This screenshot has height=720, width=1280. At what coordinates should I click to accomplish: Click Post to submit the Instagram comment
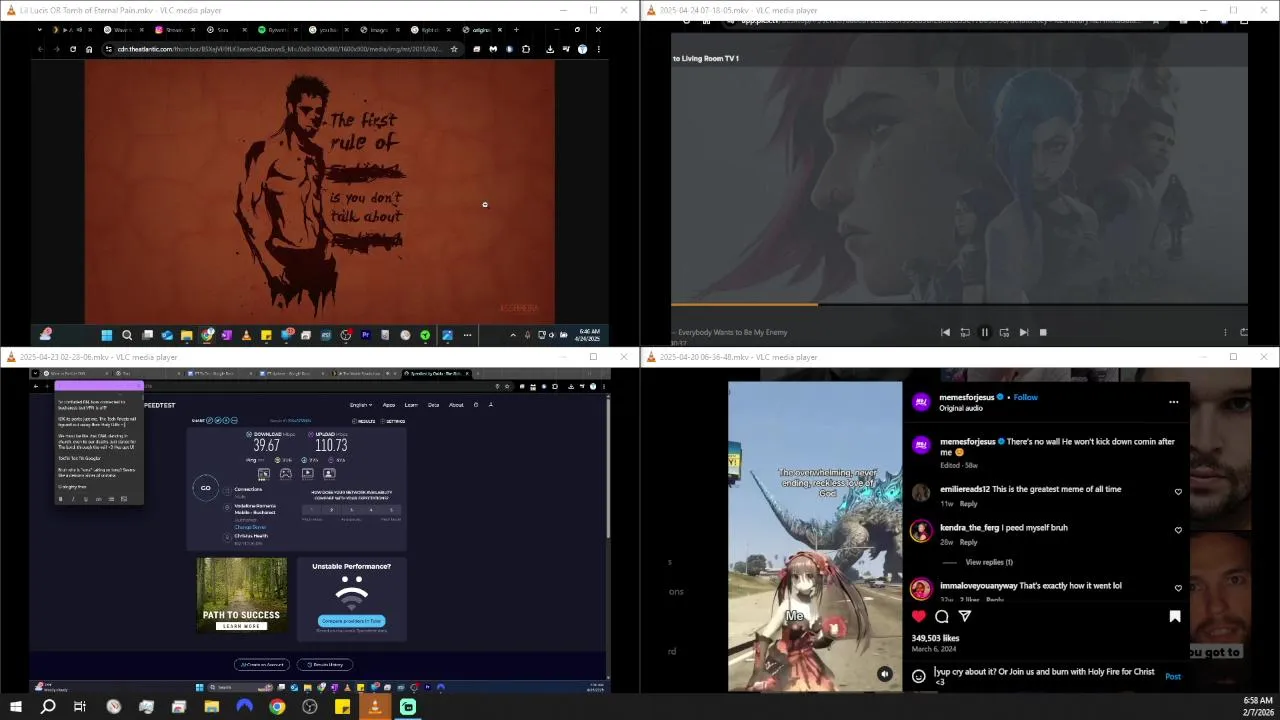click(x=1173, y=677)
